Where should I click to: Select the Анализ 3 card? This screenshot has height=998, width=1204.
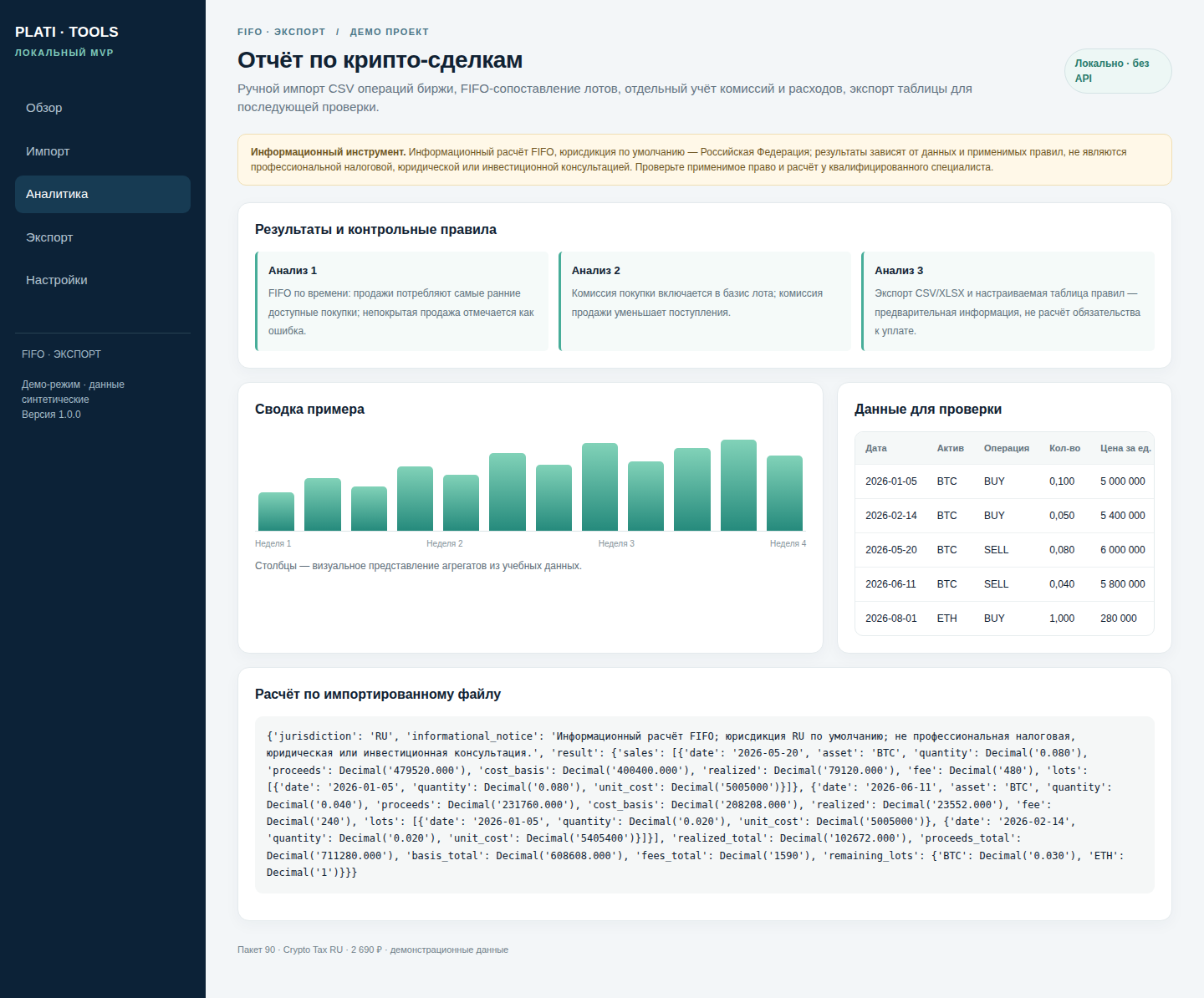1008,301
